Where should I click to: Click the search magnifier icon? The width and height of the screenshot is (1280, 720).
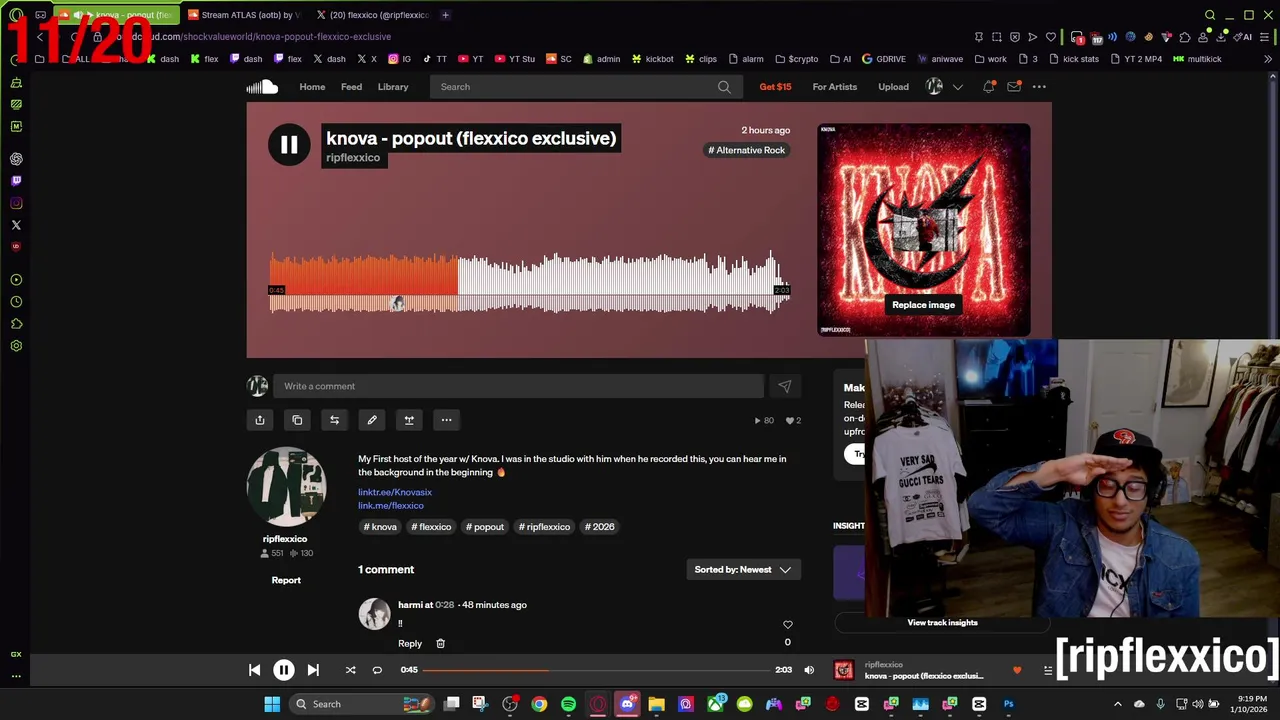click(x=724, y=87)
